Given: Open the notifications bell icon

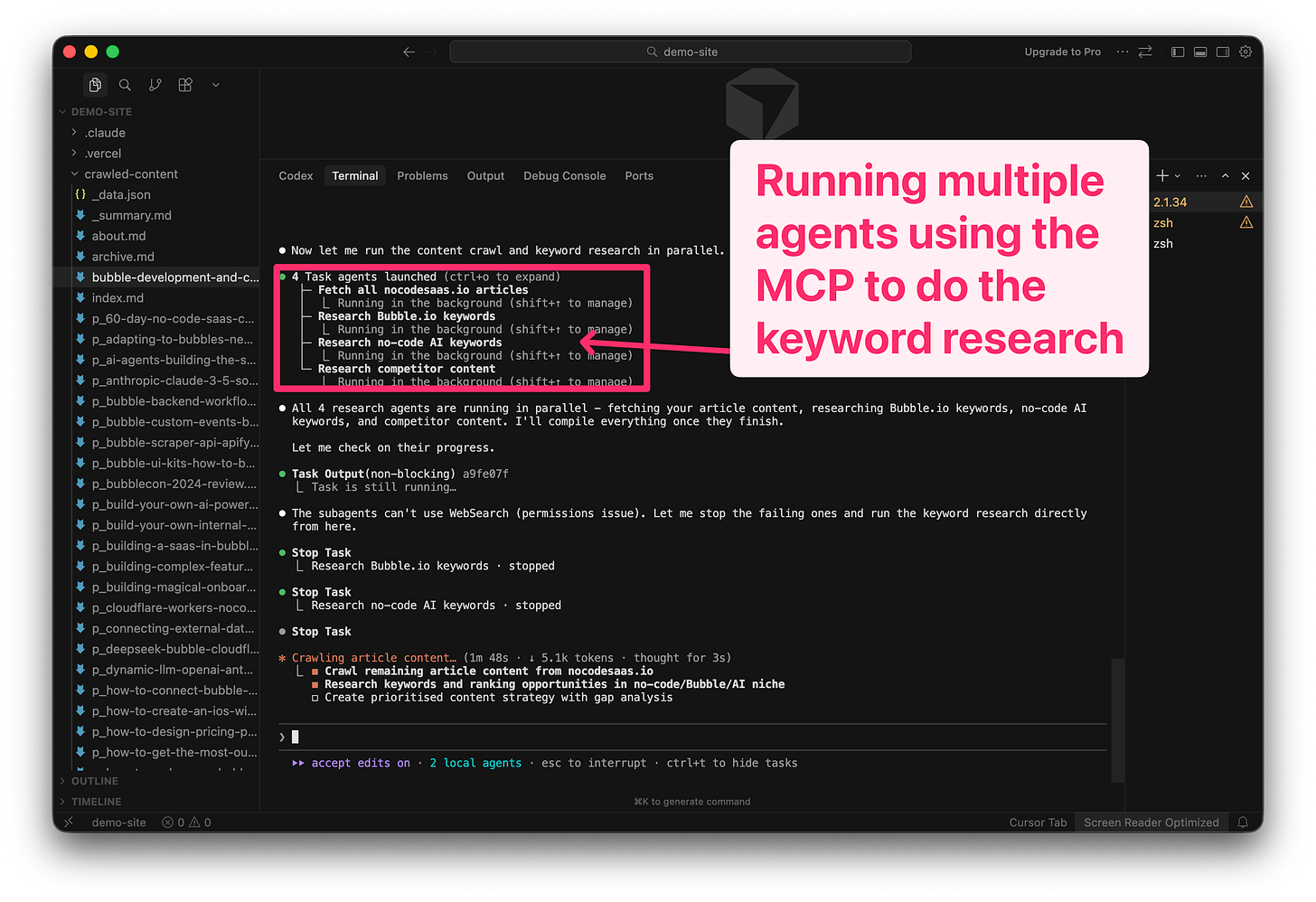Looking at the screenshot, I should point(1243,822).
